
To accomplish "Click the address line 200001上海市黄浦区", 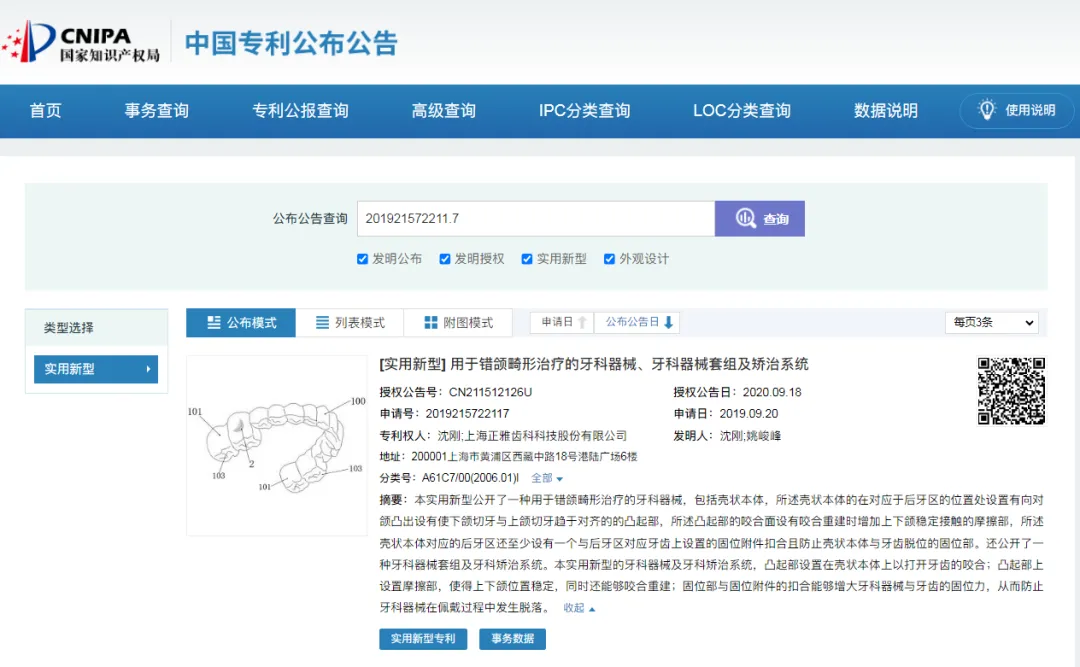I will pyautogui.click(x=524, y=456).
